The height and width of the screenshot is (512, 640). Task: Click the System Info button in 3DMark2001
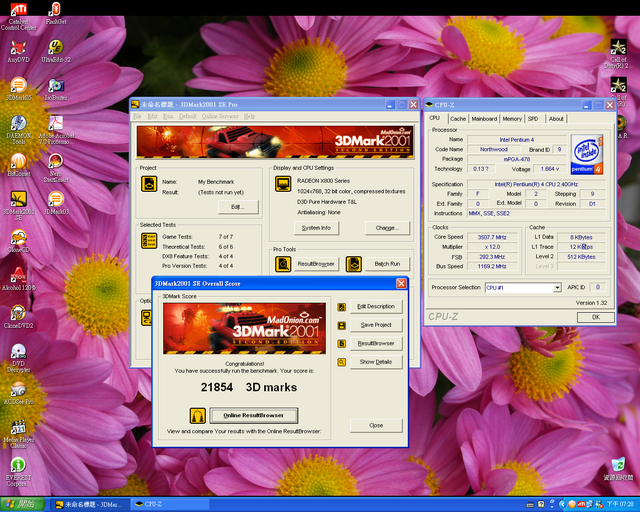click(316, 228)
